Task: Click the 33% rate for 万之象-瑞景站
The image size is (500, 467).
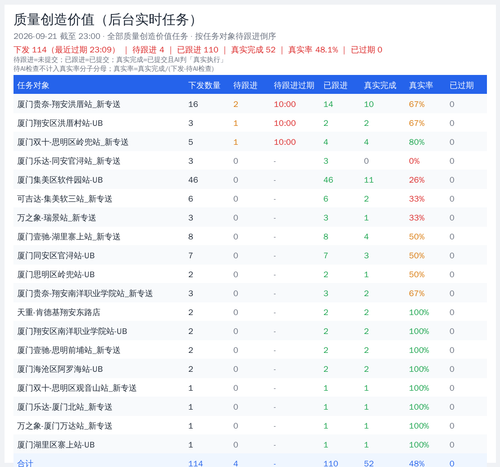Action: [x=417, y=218]
